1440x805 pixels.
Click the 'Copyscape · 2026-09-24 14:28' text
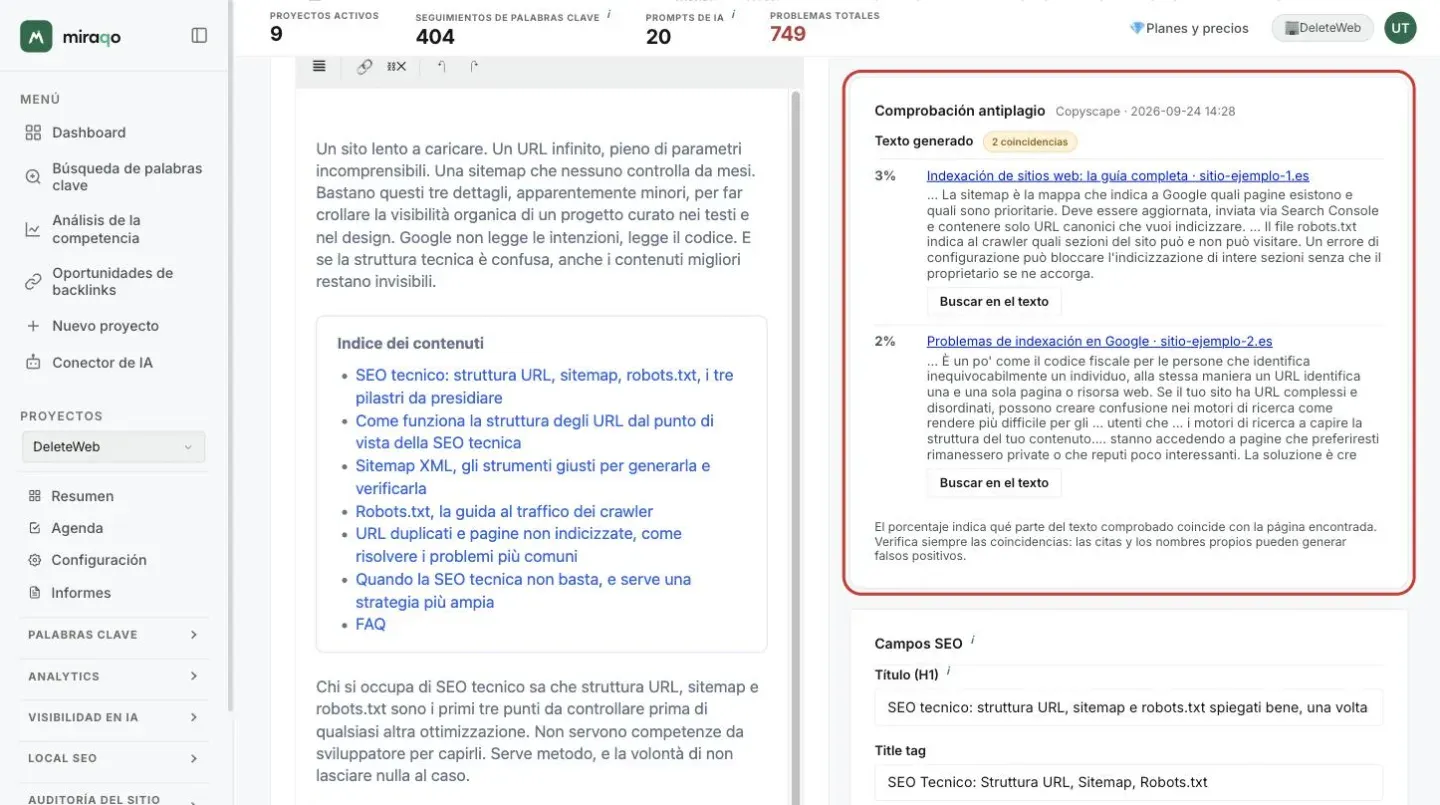click(x=1145, y=111)
